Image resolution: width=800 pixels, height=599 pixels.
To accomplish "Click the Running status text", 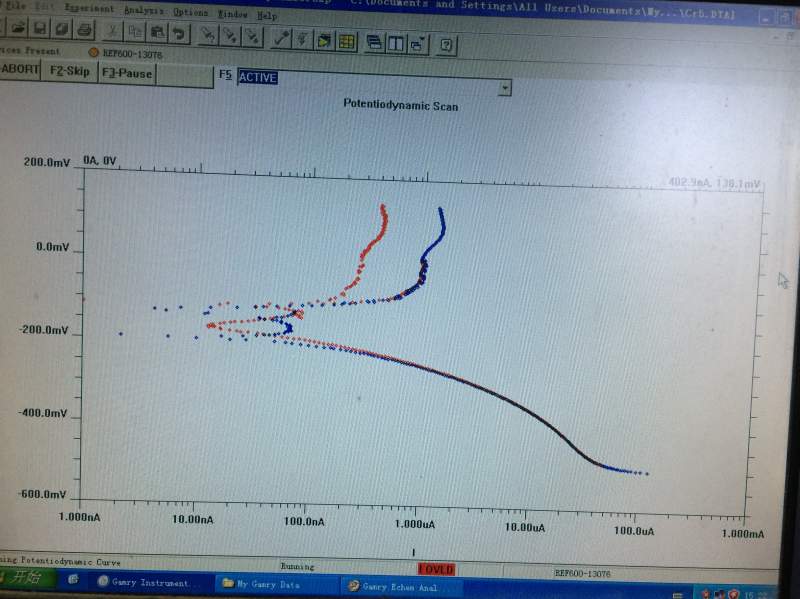I will [297, 566].
